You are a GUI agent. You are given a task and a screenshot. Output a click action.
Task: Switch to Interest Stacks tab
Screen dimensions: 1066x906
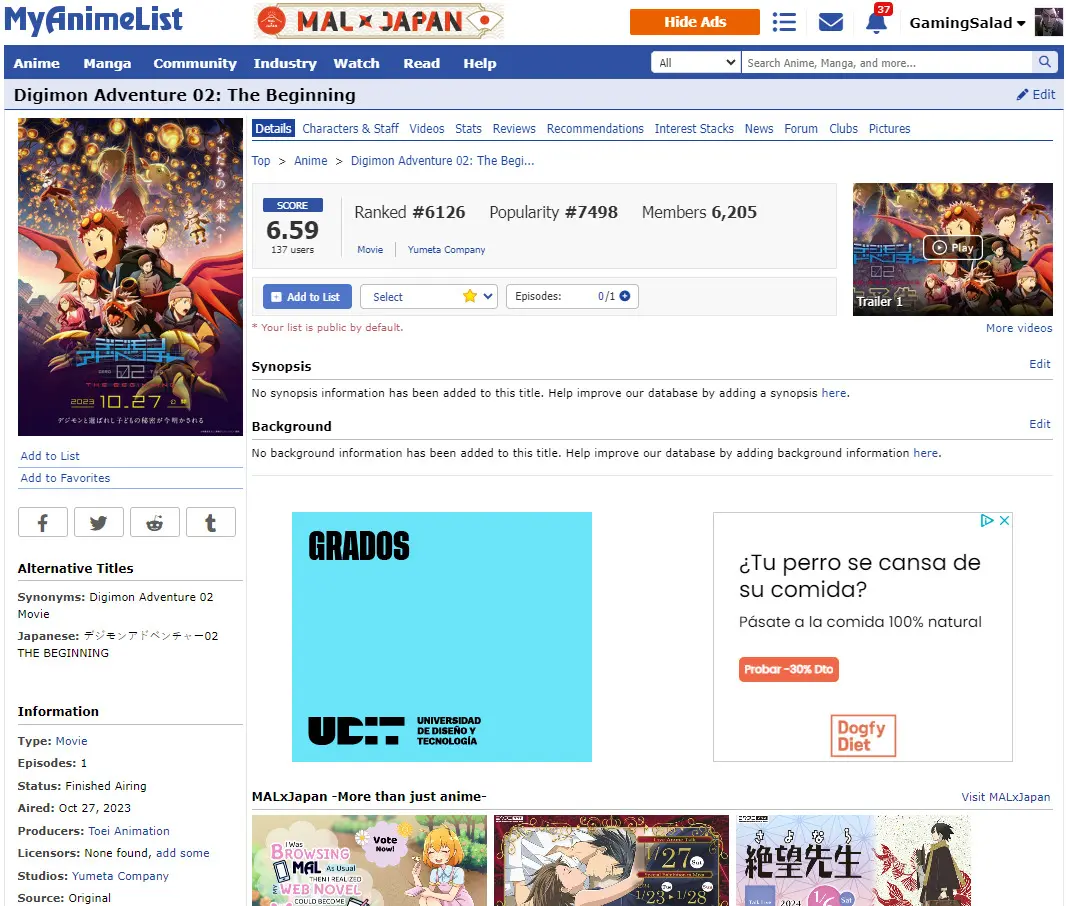pos(694,128)
